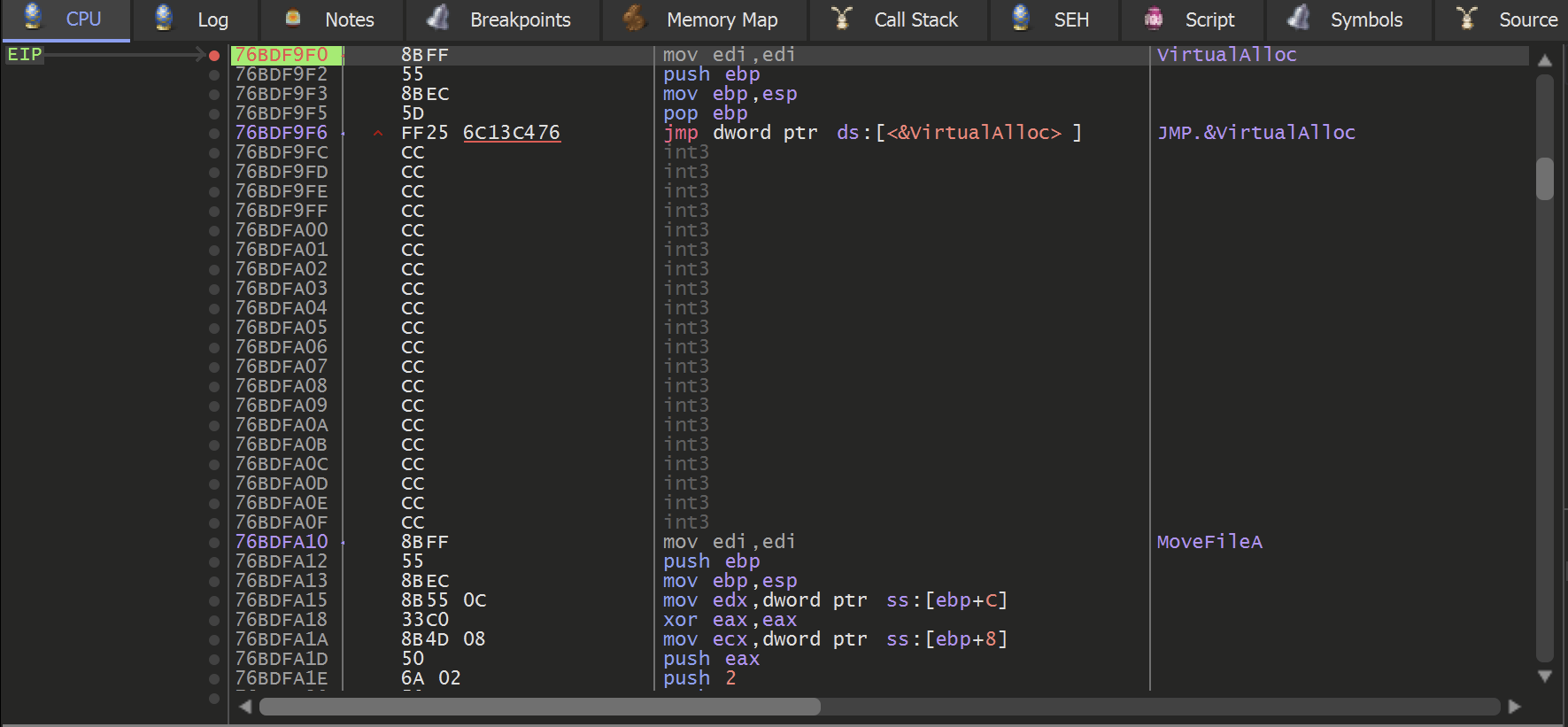Image resolution: width=1568 pixels, height=727 pixels.
Task: Open the Call Stack tab
Action: 898,19
